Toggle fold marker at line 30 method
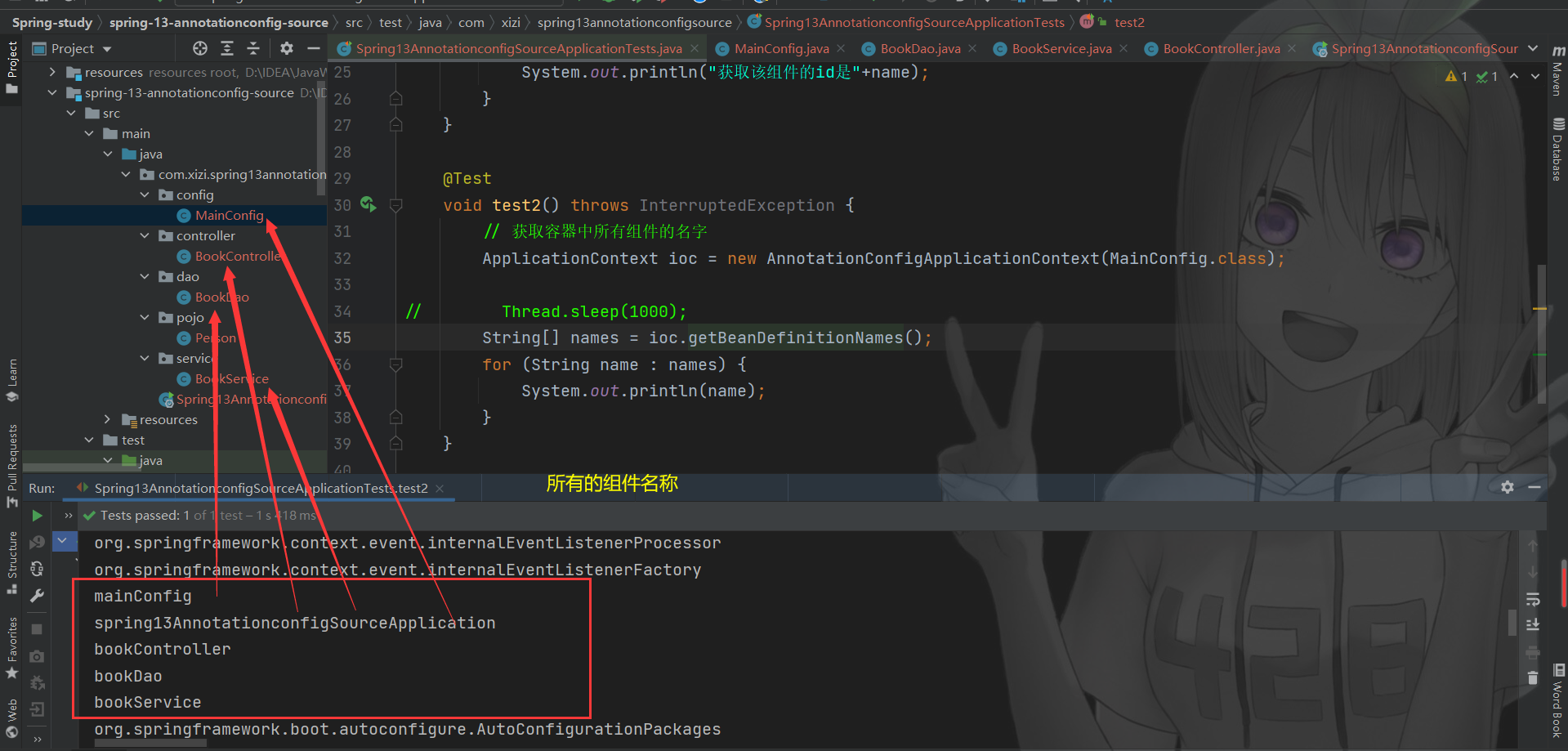The image size is (1568, 751). click(395, 205)
